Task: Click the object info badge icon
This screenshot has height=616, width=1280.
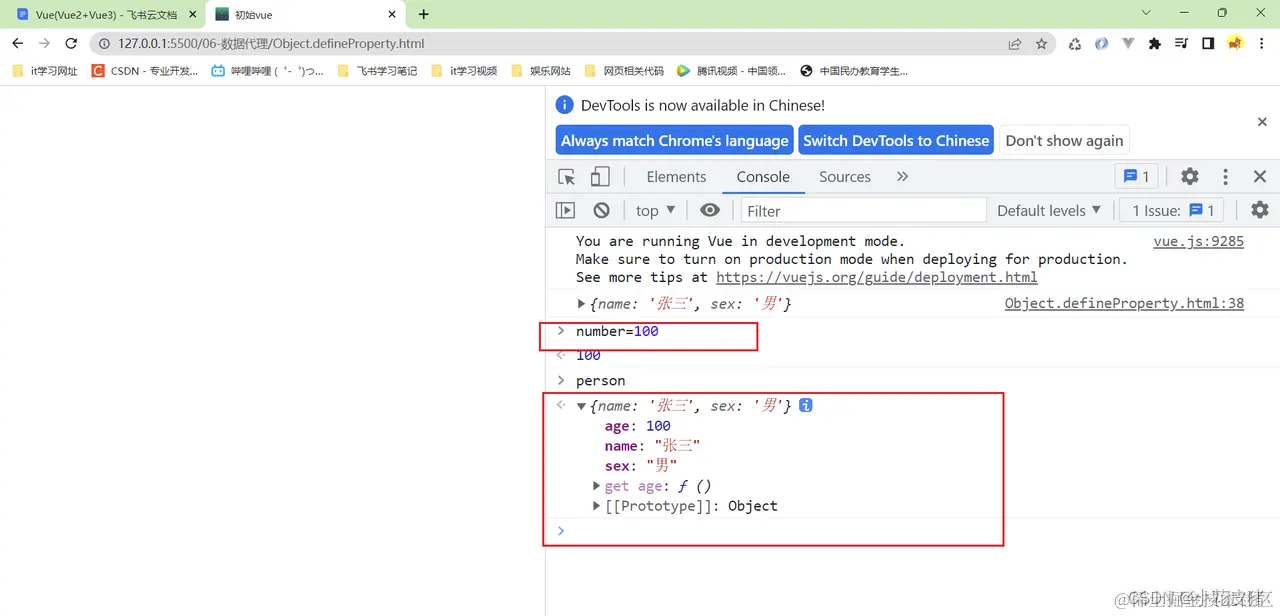Action: [x=806, y=406]
